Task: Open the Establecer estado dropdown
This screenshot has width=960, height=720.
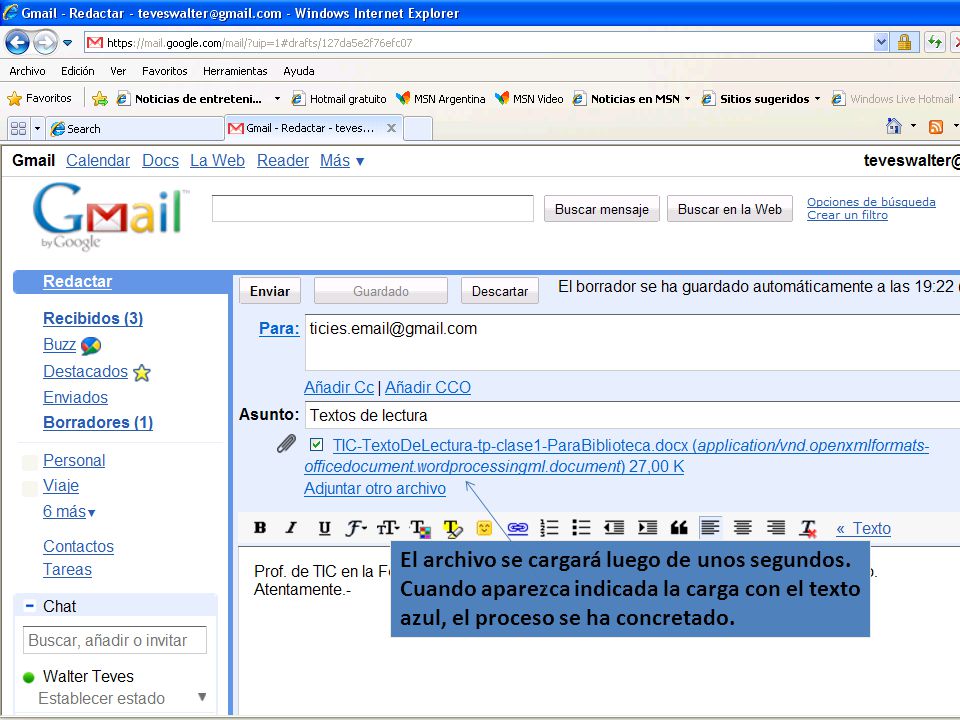Action: [202, 697]
